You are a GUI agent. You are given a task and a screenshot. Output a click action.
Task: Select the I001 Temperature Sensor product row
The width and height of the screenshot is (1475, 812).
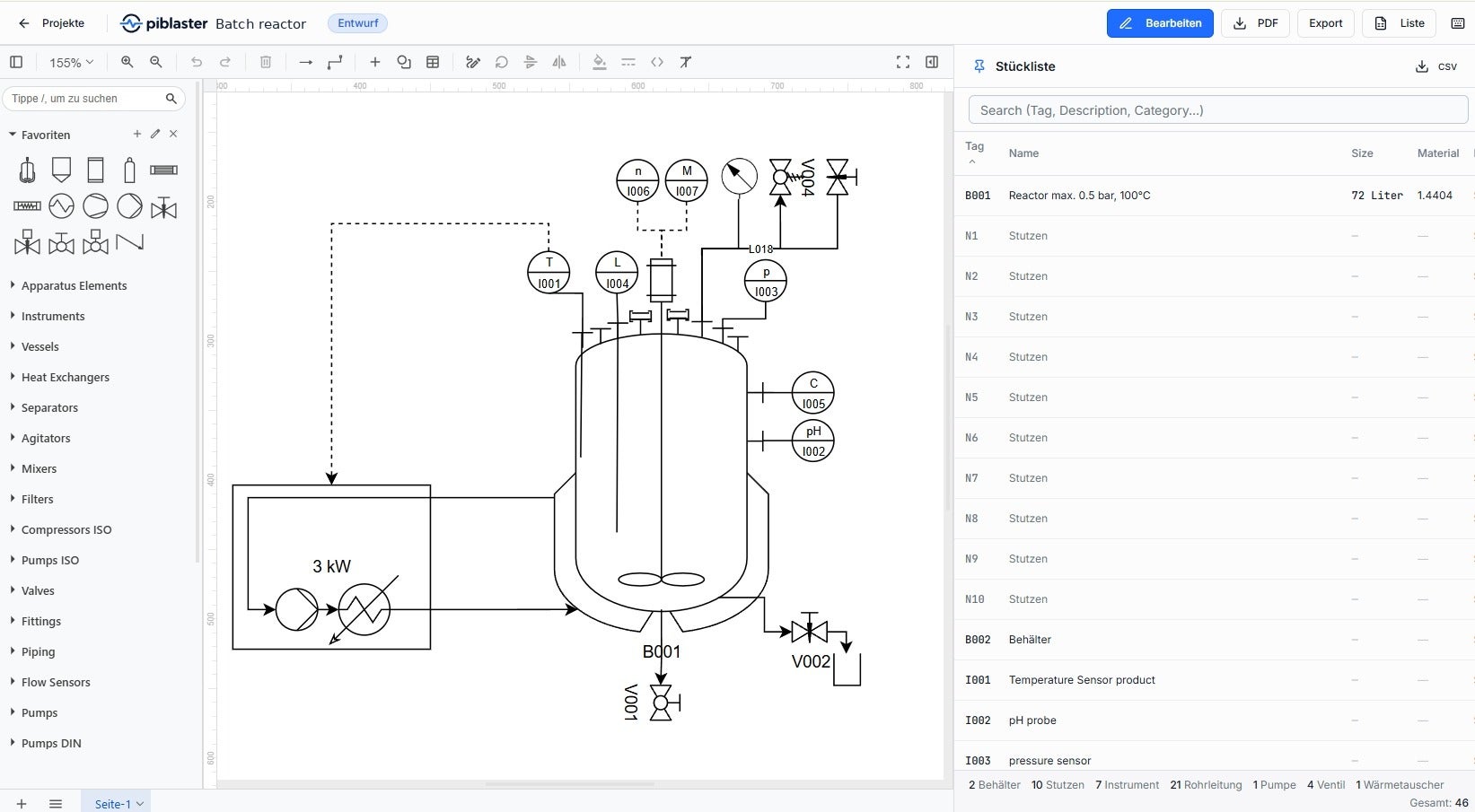1214,679
